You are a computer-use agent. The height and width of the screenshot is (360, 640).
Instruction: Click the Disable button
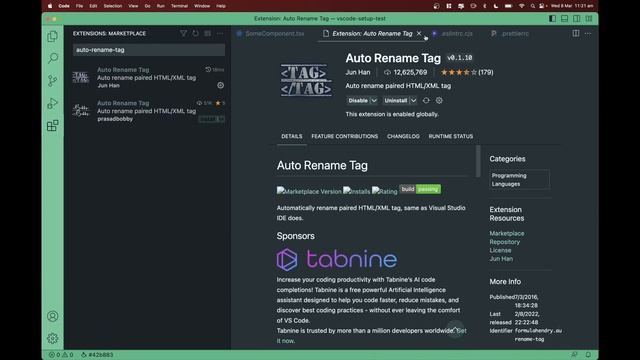(358, 100)
